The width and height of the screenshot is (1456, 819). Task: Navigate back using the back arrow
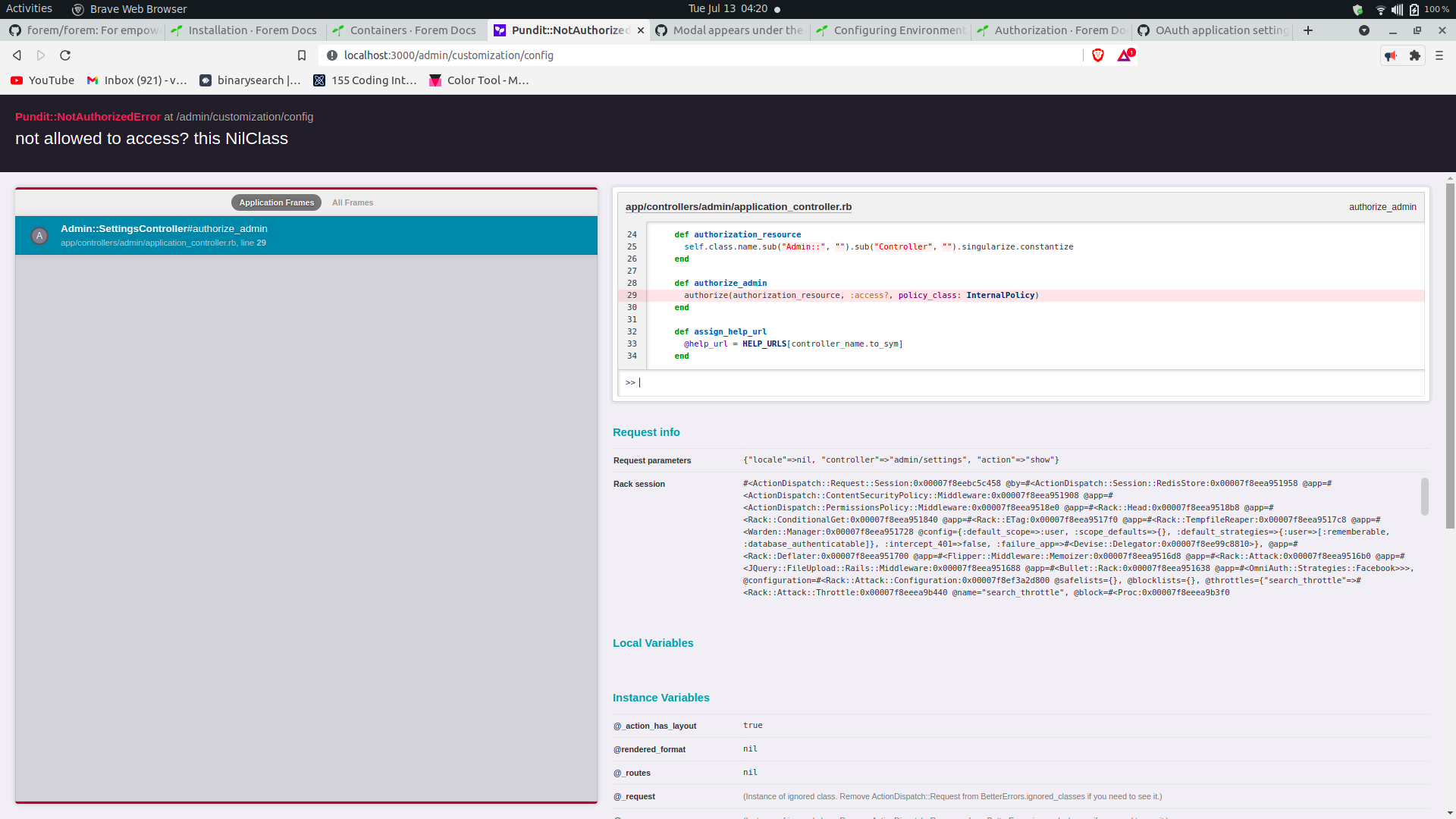(16, 55)
